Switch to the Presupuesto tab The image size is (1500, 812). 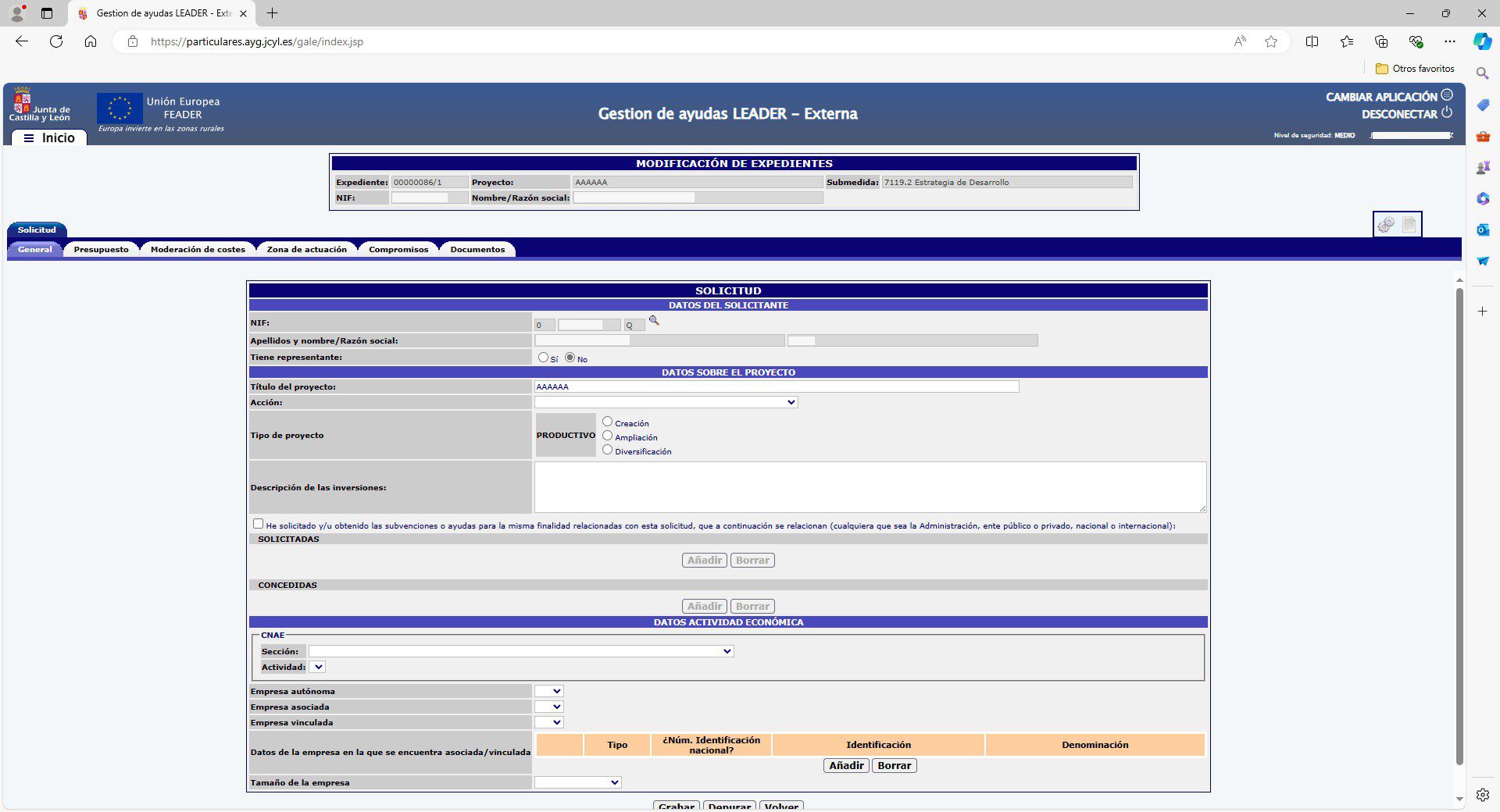coord(102,249)
